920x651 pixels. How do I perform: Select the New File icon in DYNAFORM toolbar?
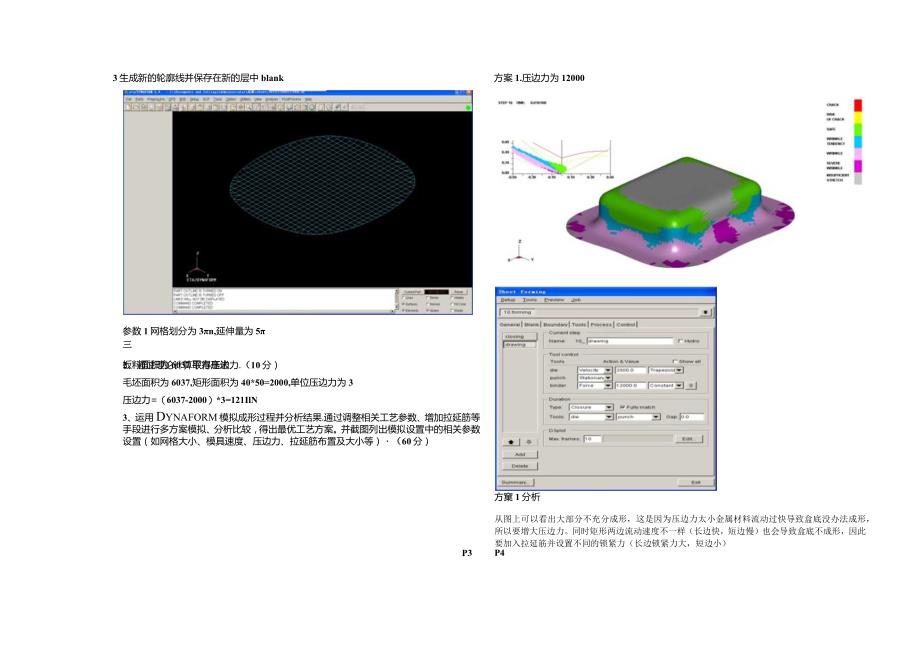coord(128,107)
